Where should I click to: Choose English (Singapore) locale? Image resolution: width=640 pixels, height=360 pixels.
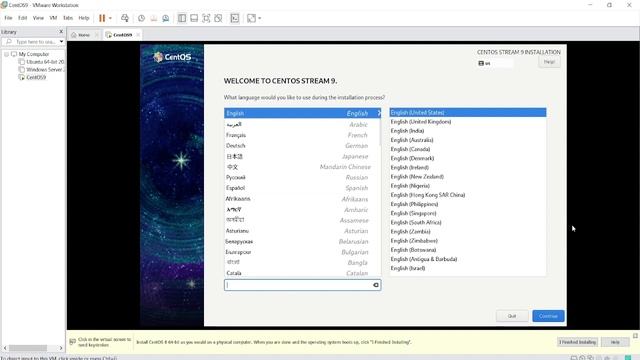point(468,213)
